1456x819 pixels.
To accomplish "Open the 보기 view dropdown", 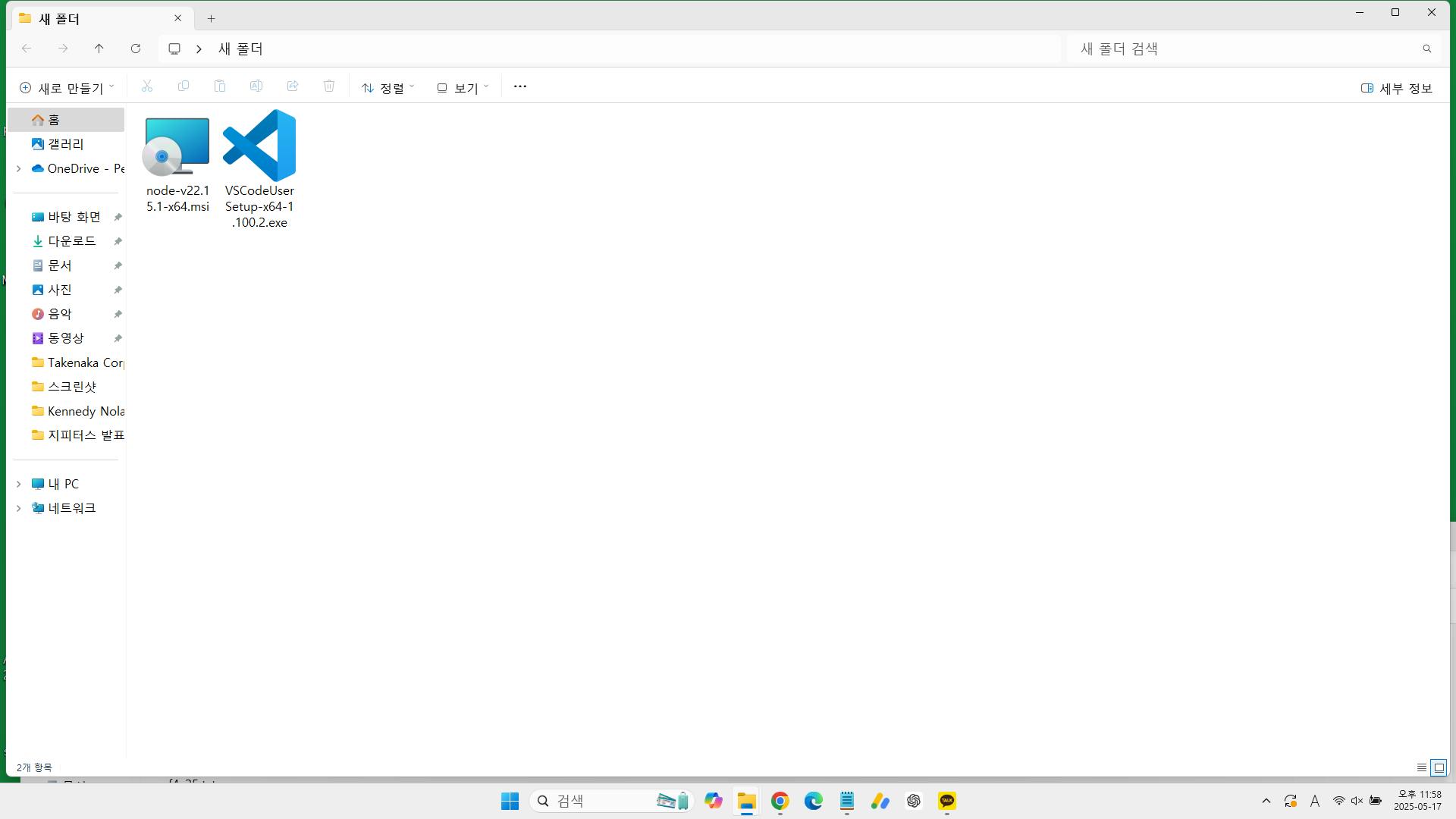I will pyautogui.click(x=463, y=88).
